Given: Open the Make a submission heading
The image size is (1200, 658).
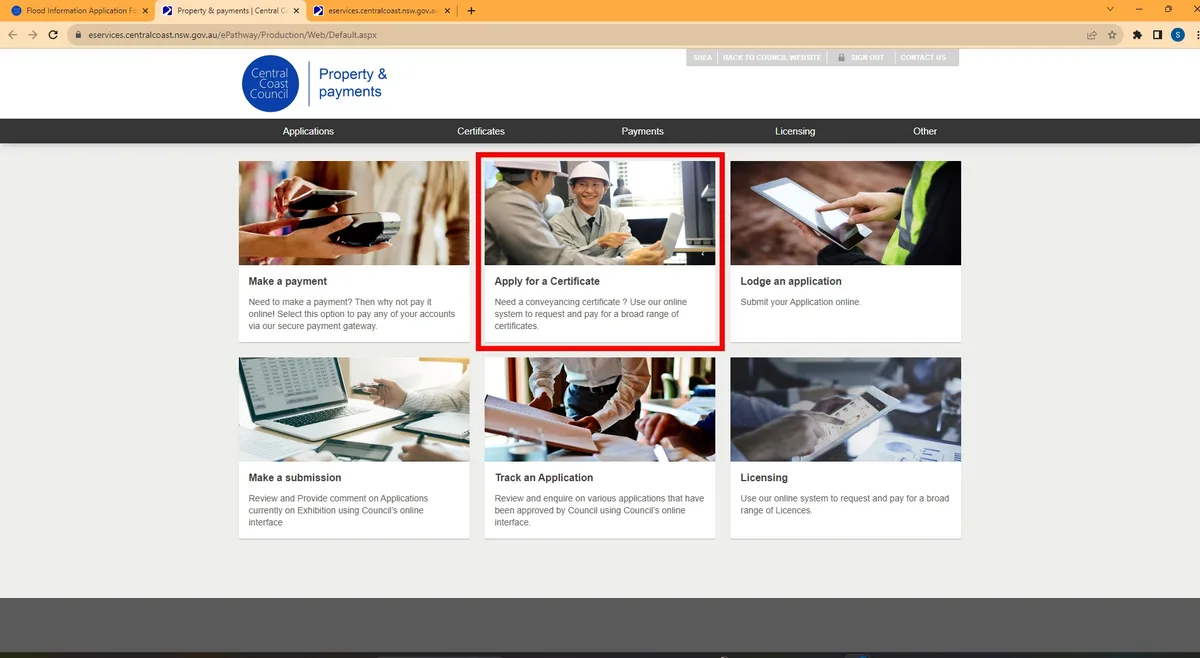Looking at the screenshot, I should pos(295,478).
